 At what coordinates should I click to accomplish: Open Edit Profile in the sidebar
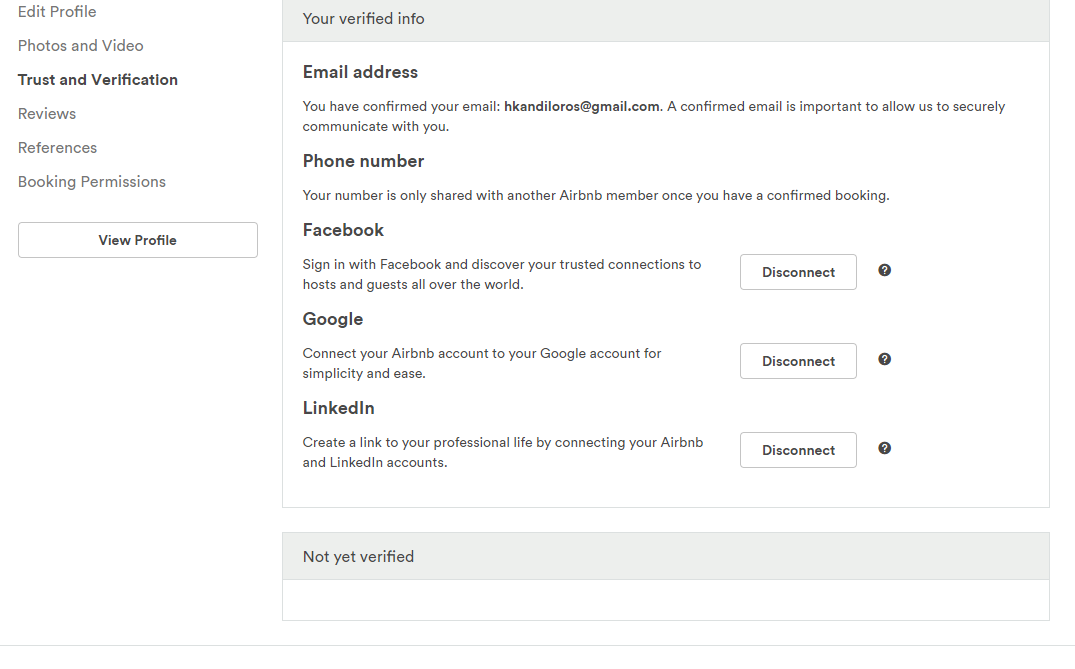57,12
